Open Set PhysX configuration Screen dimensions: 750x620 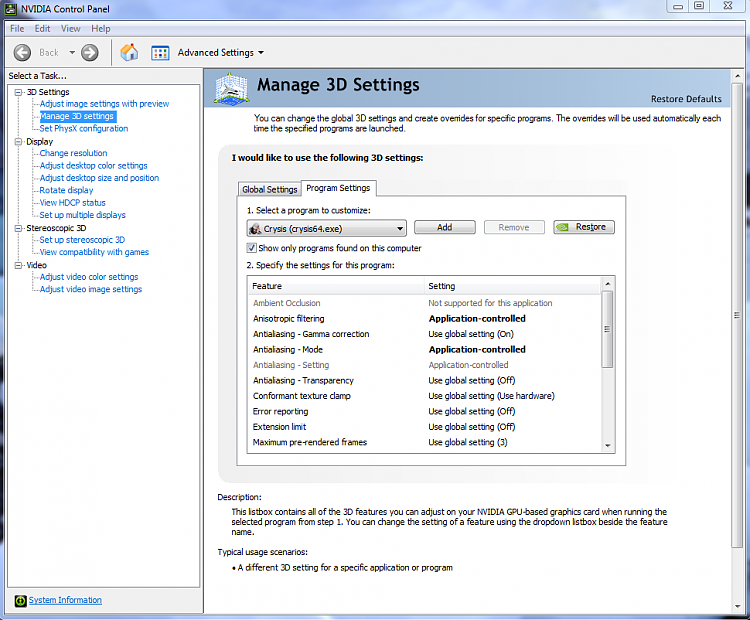(x=84, y=129)
